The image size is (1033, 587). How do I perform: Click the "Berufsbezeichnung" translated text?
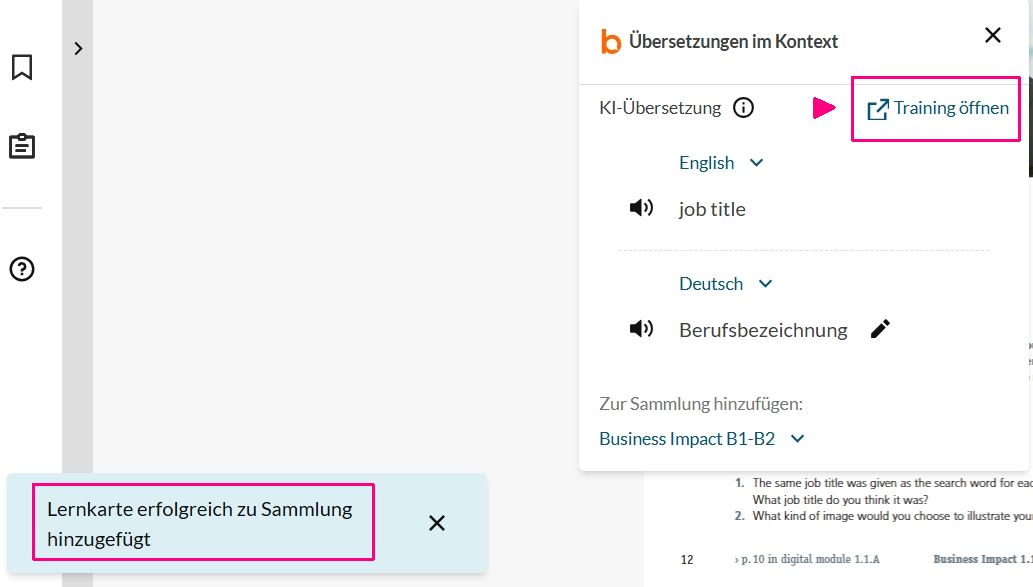pos(763,330)
